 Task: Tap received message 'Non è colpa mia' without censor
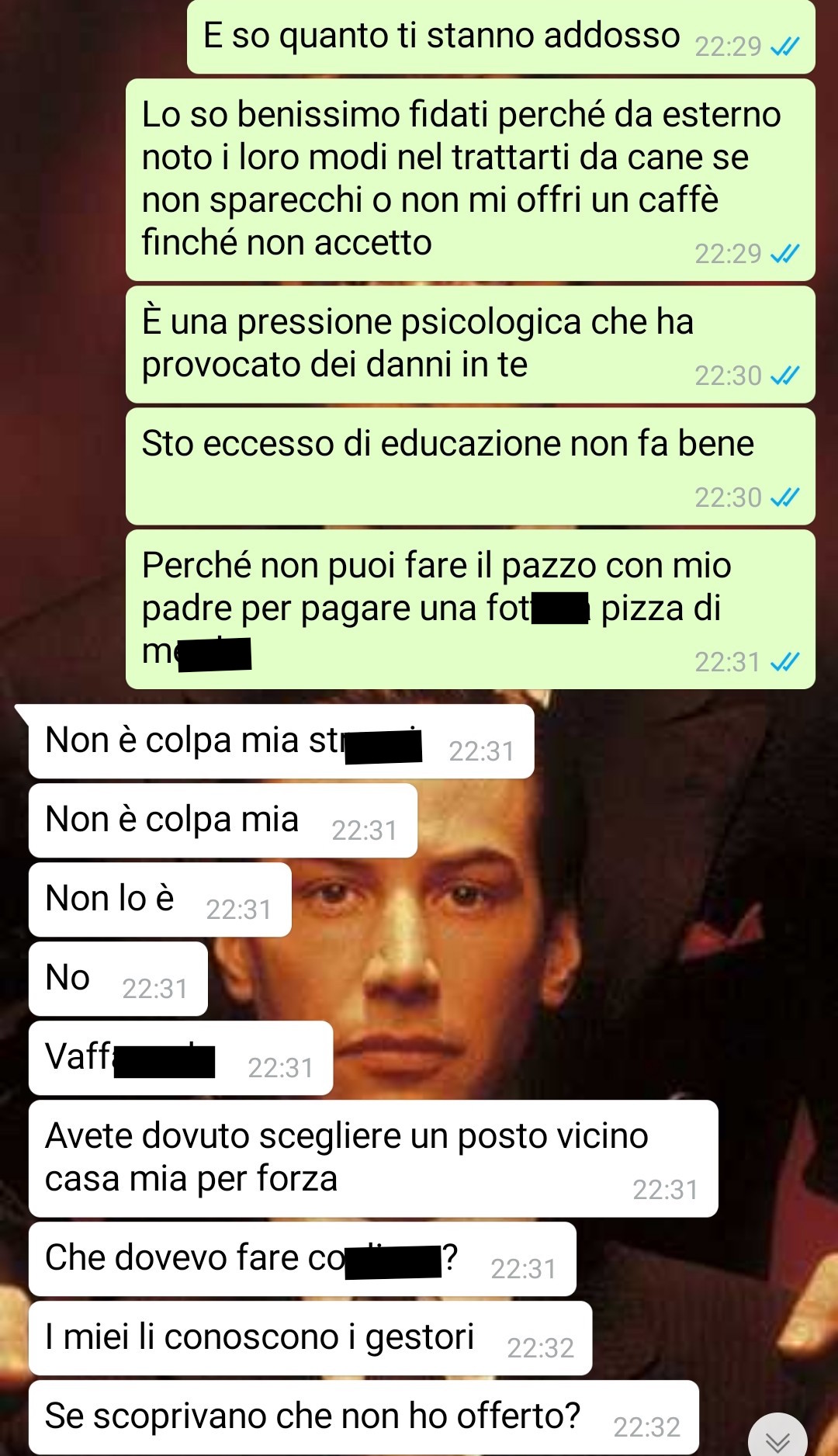[223, 820]
